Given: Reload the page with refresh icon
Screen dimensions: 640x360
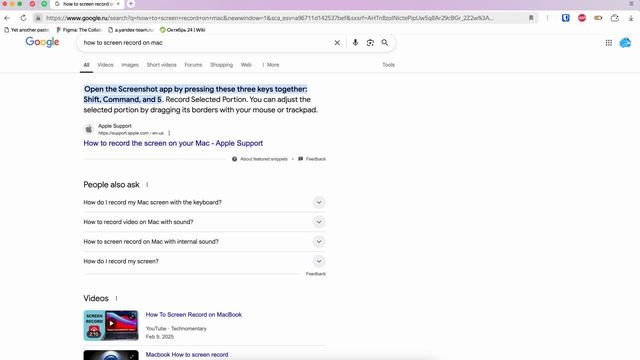Looking at the screenshot, I should tap(23, 18).
